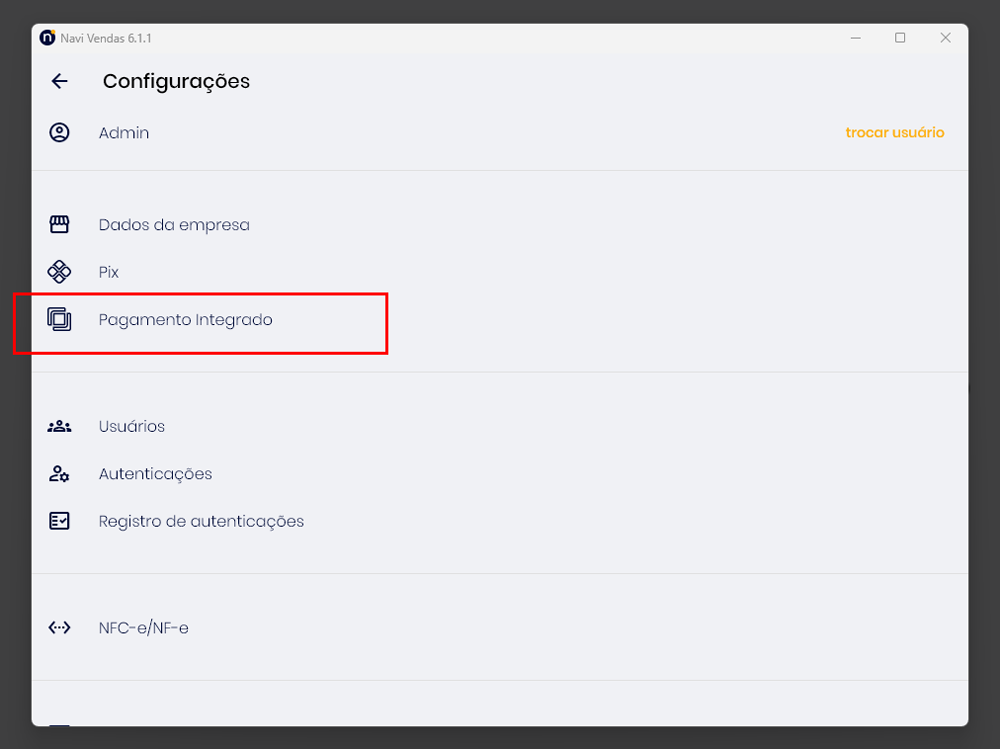
Task: Click the store icon for Dados da empresa
Action: pos(60,225)
